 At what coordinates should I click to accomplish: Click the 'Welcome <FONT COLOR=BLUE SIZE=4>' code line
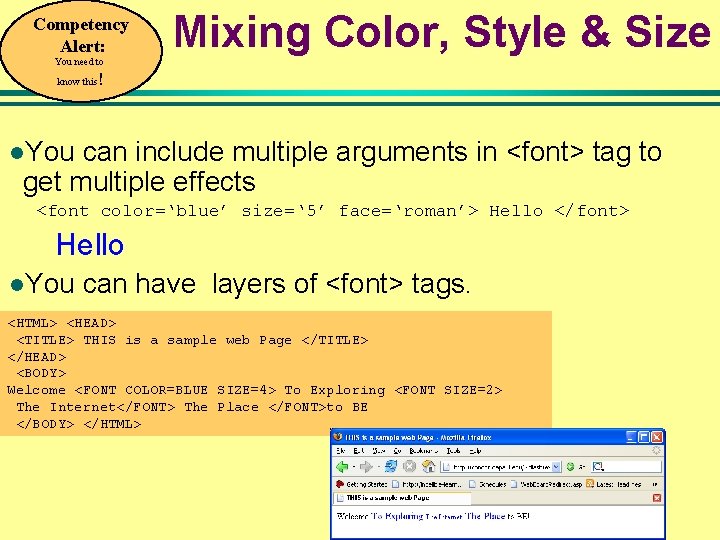[x=255, y=390]
